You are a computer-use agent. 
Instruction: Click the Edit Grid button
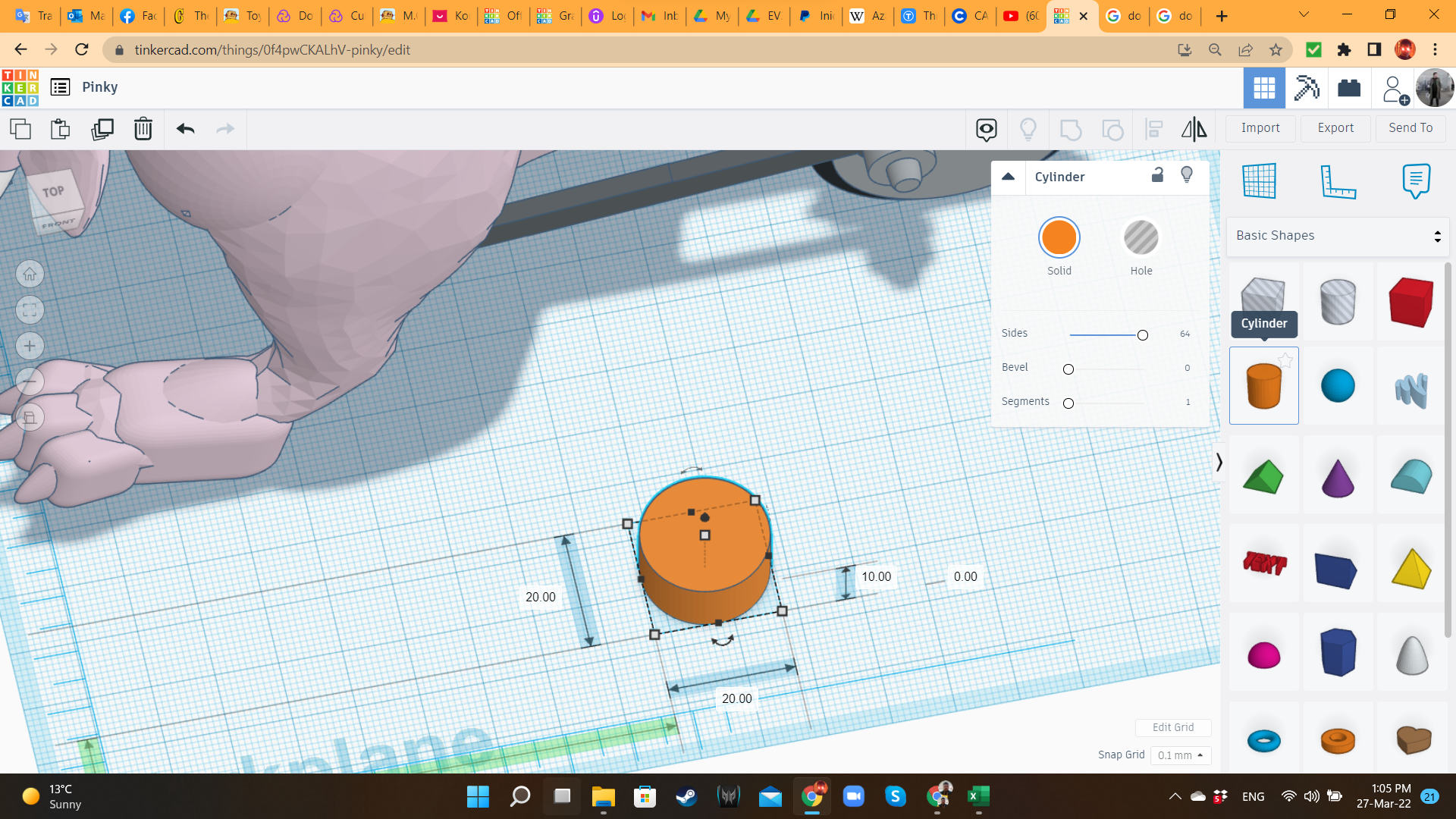point(1174,727)
